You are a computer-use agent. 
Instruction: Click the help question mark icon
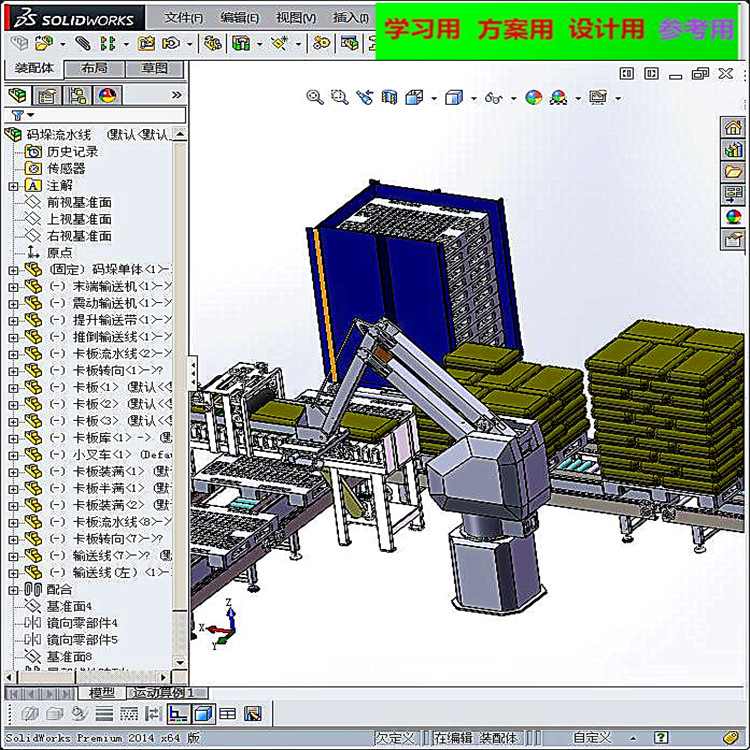[x=661, y=737]
